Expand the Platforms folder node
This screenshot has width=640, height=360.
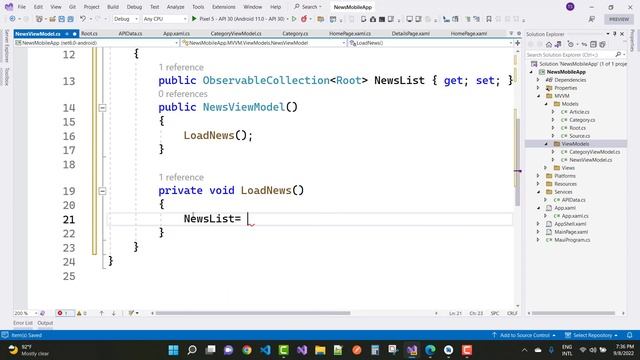[x=539, y=176]
